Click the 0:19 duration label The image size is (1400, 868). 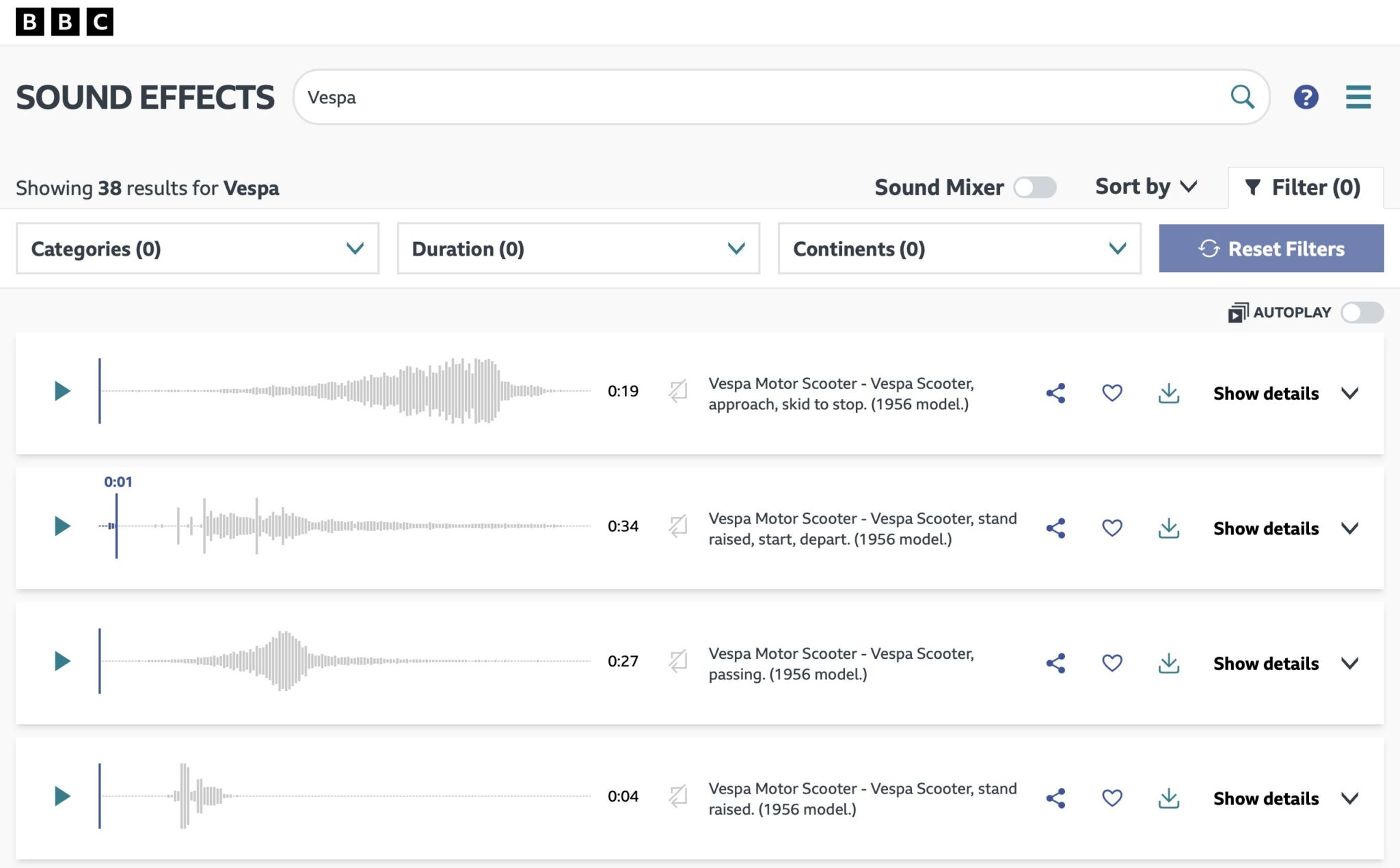pos(623,392)
